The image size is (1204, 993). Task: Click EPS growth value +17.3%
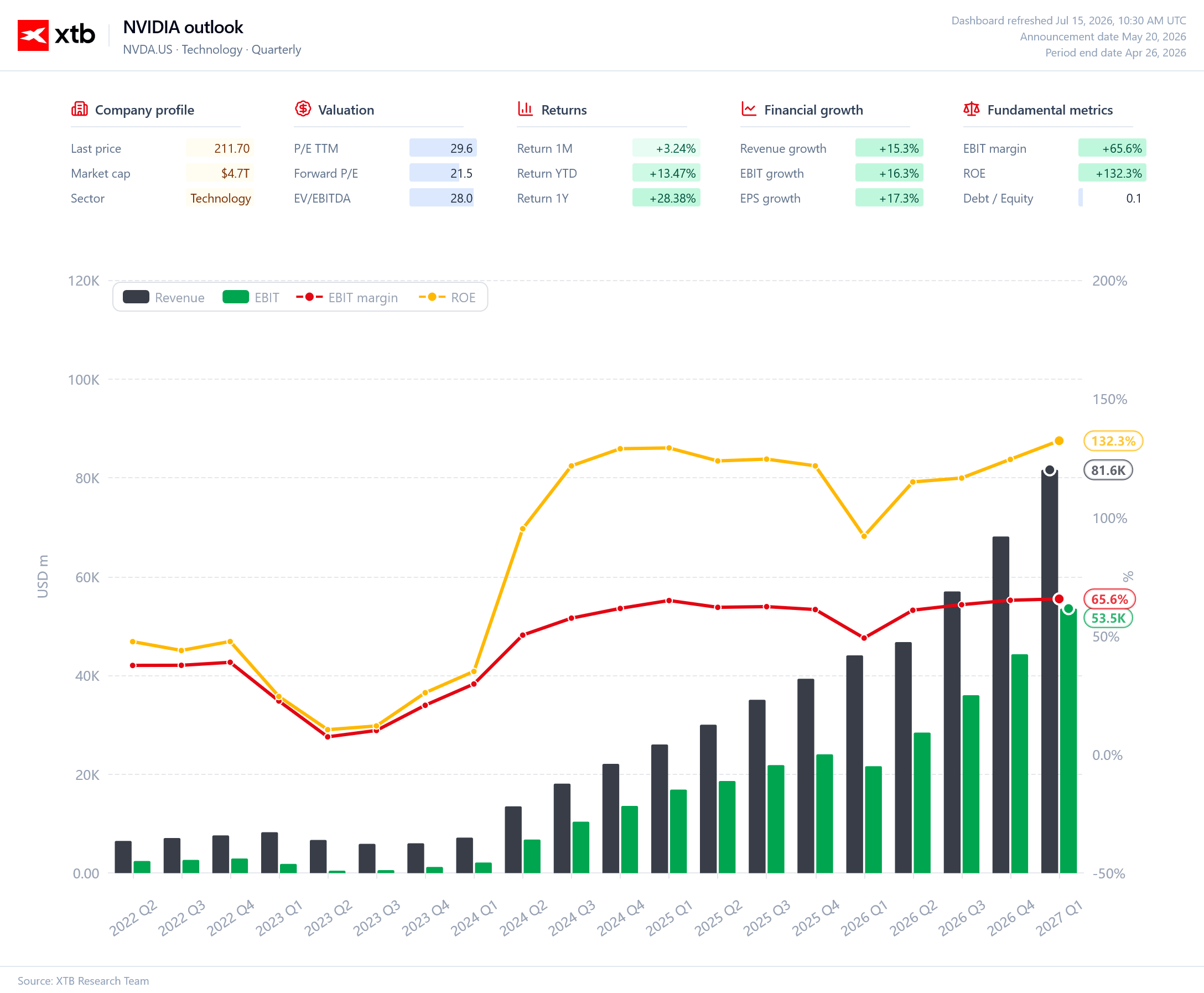pos(889,199)
